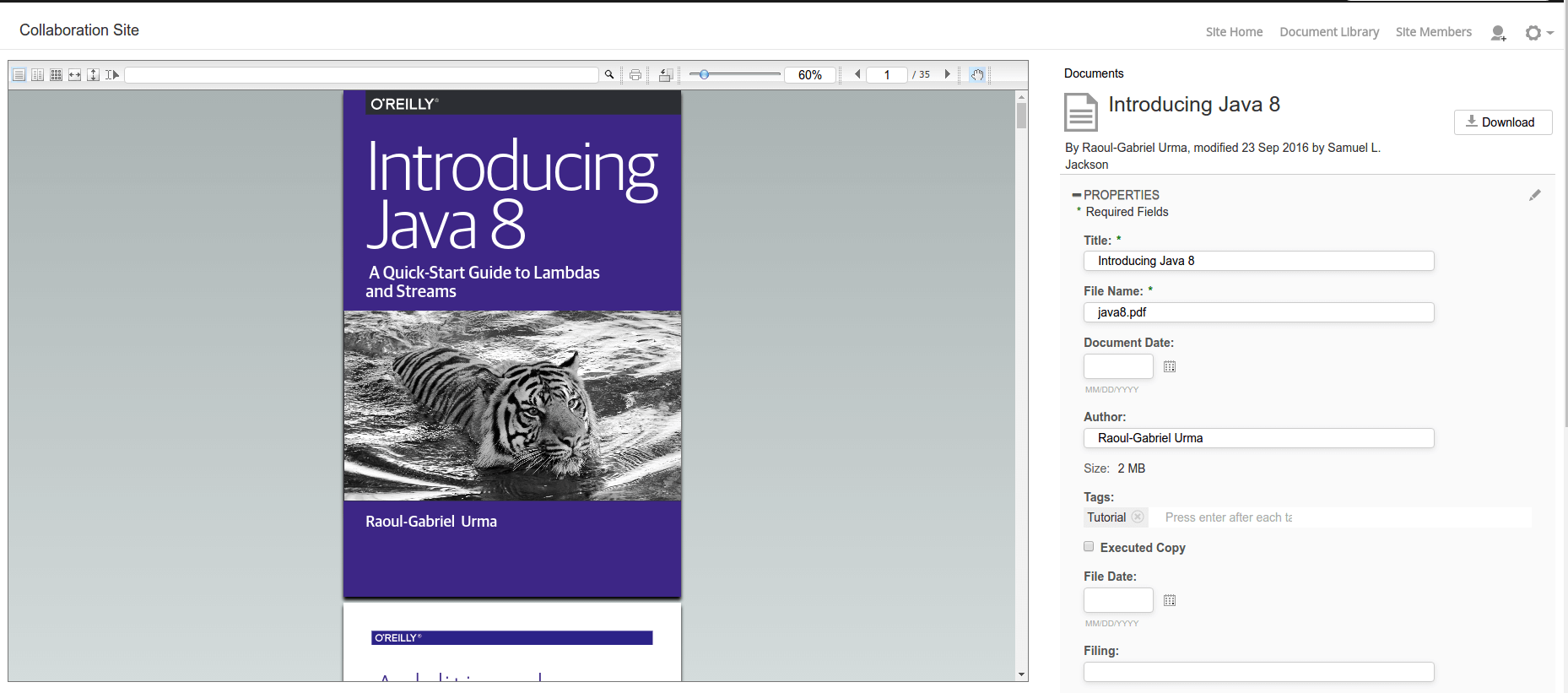Click the viewer vertical scrollbar thumb
The image size is (1568, 693).
pyautogui.click(x=1021, y=116)
